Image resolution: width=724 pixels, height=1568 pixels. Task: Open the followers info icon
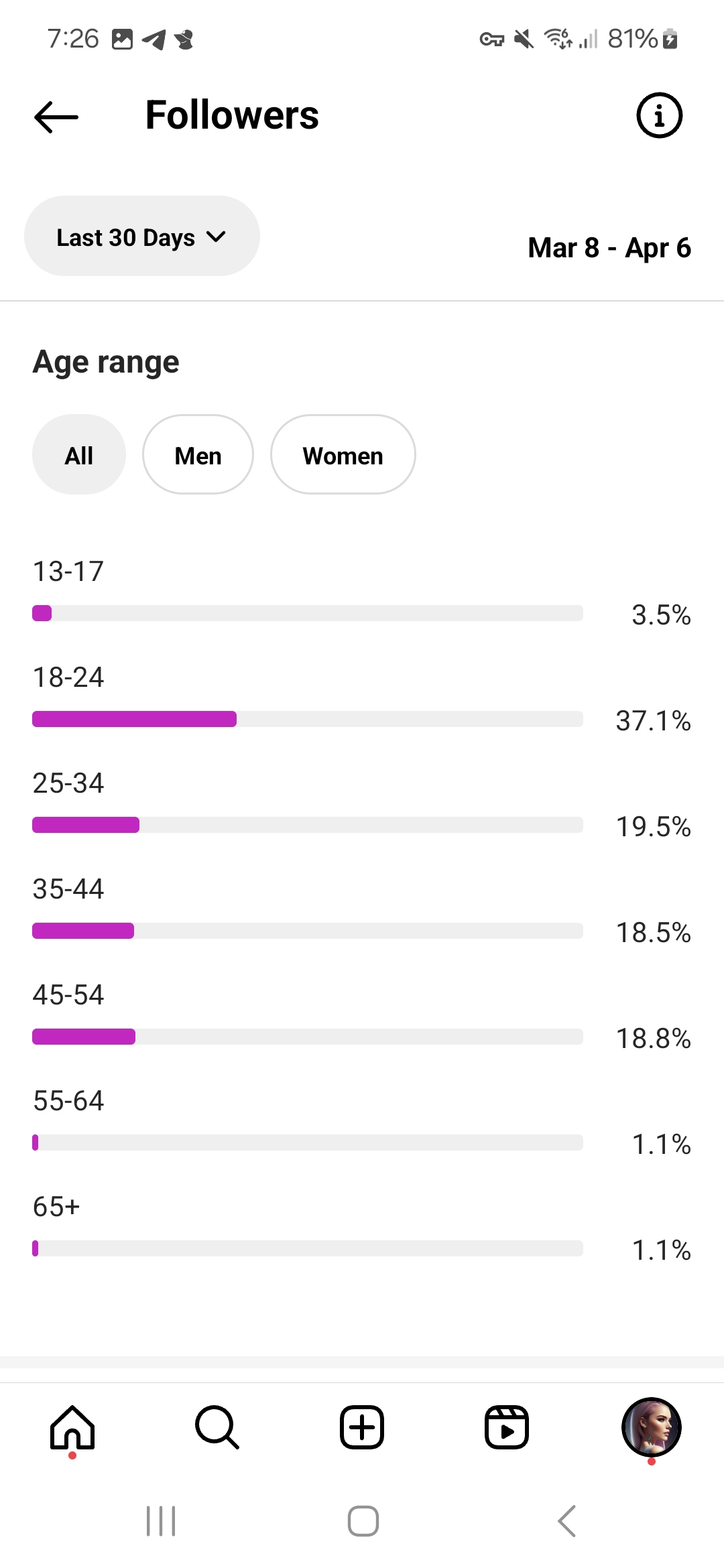click(659, 115)
